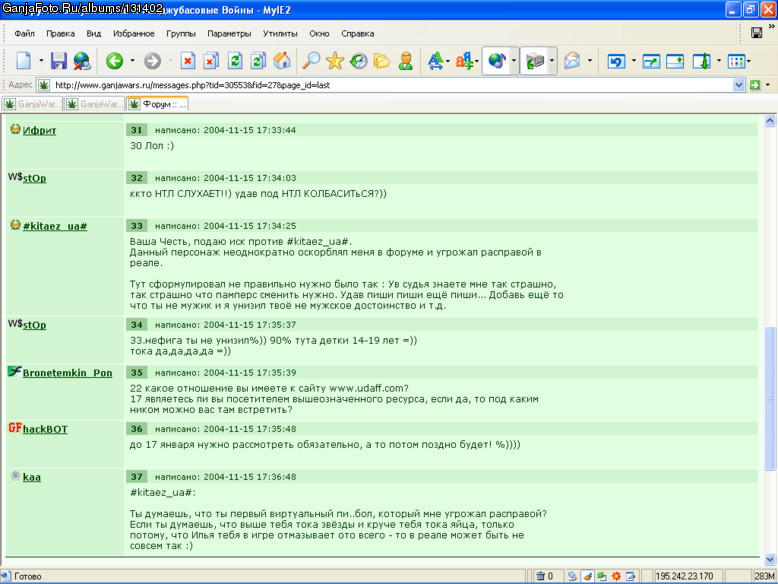Expand toolbar overflow chevron at top right
This screenshot has height=584, width=778.
tap(771, 26)
